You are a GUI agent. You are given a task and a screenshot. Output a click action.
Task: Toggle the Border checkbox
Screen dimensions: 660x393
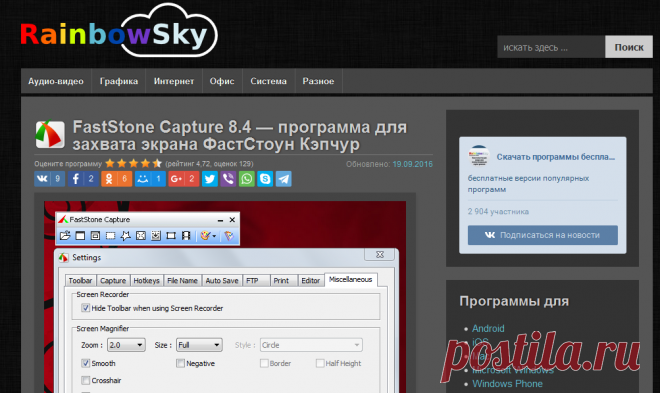[x=264, y=363]
